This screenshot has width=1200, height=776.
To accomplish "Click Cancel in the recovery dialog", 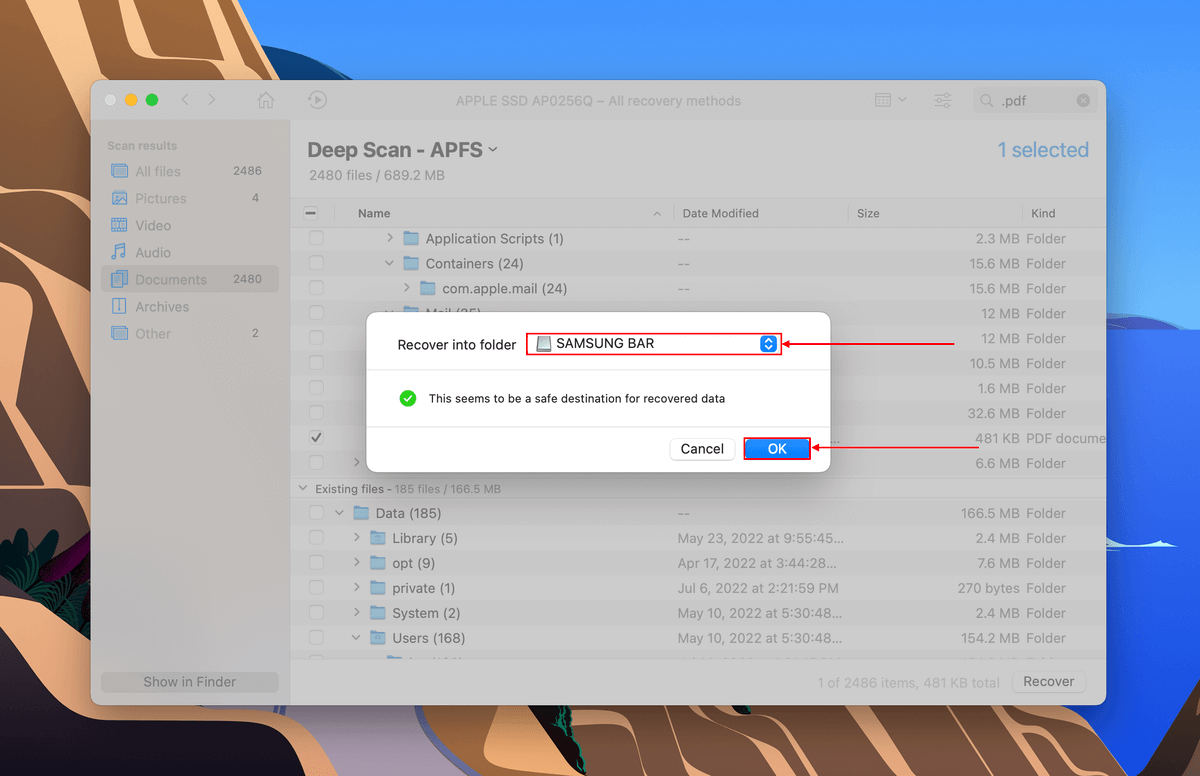I will 702,449.
